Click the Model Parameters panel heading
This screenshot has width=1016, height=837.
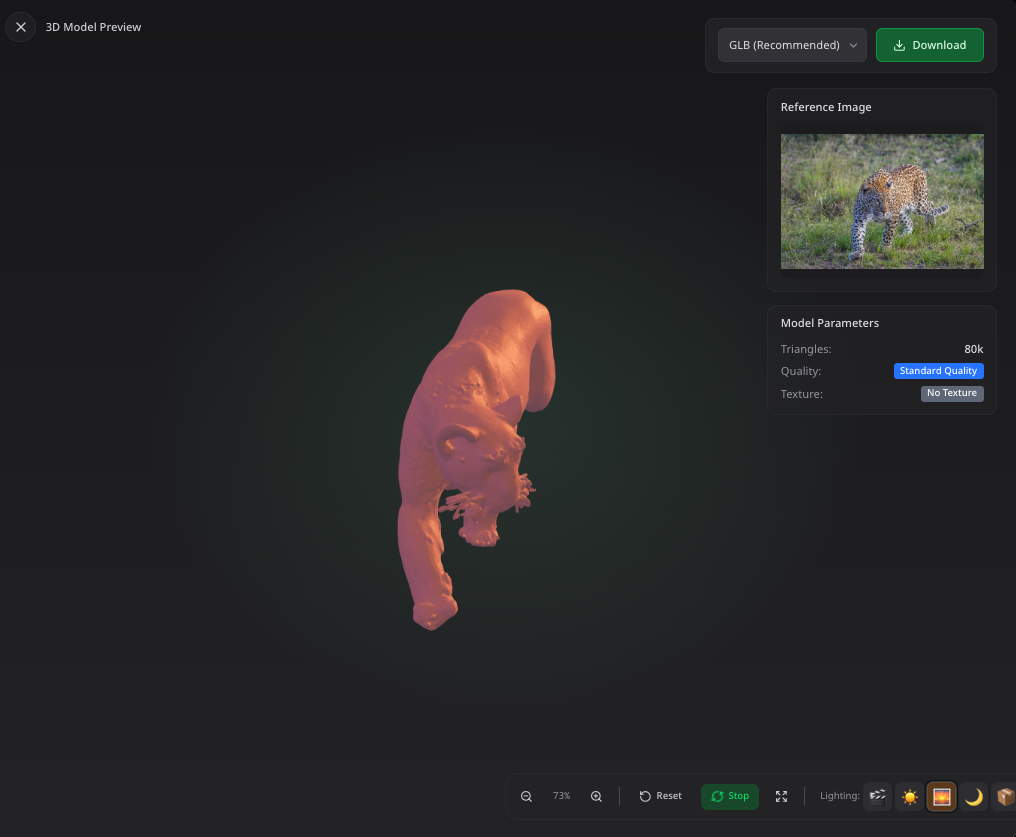tap(829, 323)
